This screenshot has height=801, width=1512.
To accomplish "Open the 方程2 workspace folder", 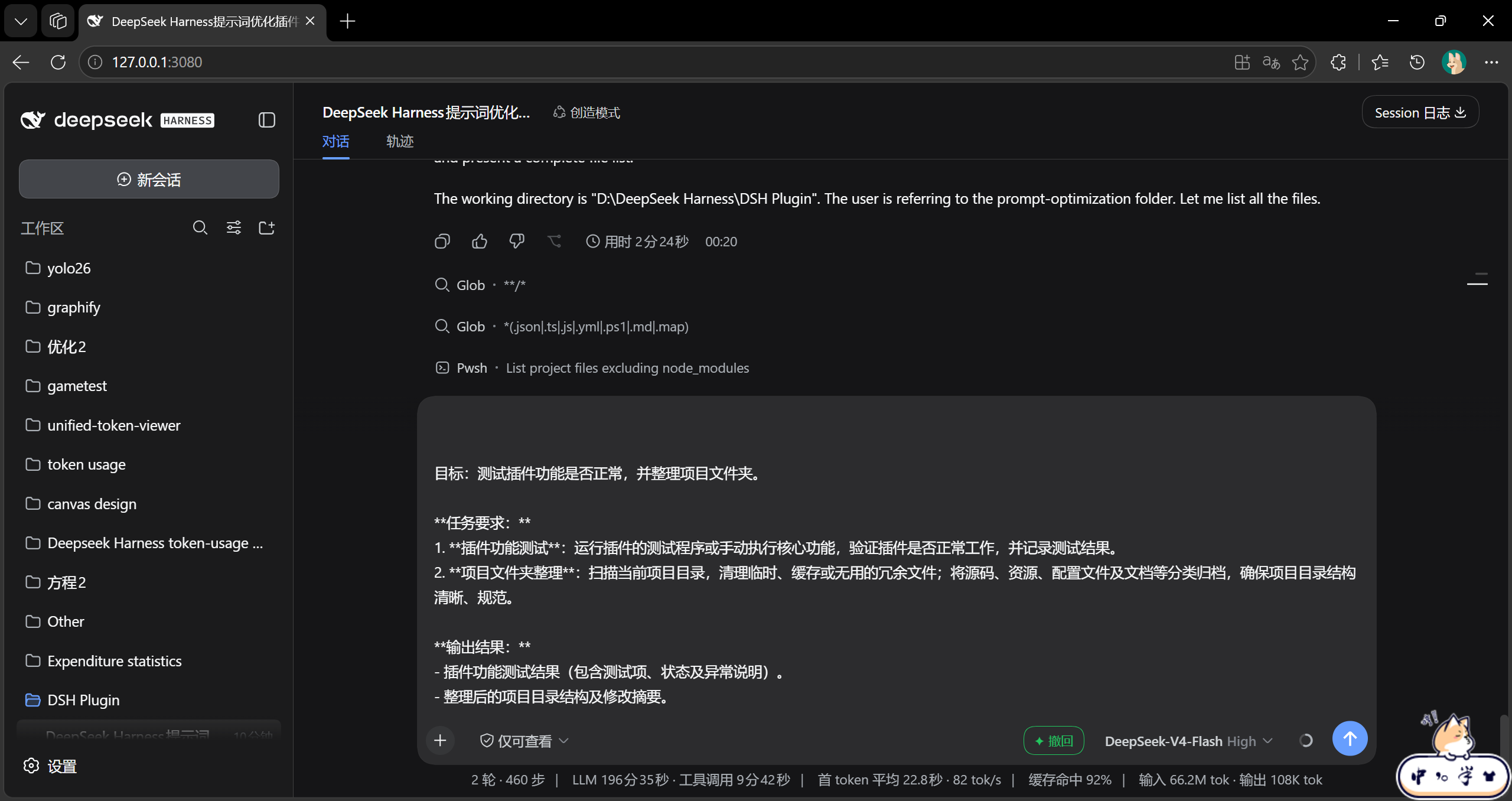I will coord(149,582).
